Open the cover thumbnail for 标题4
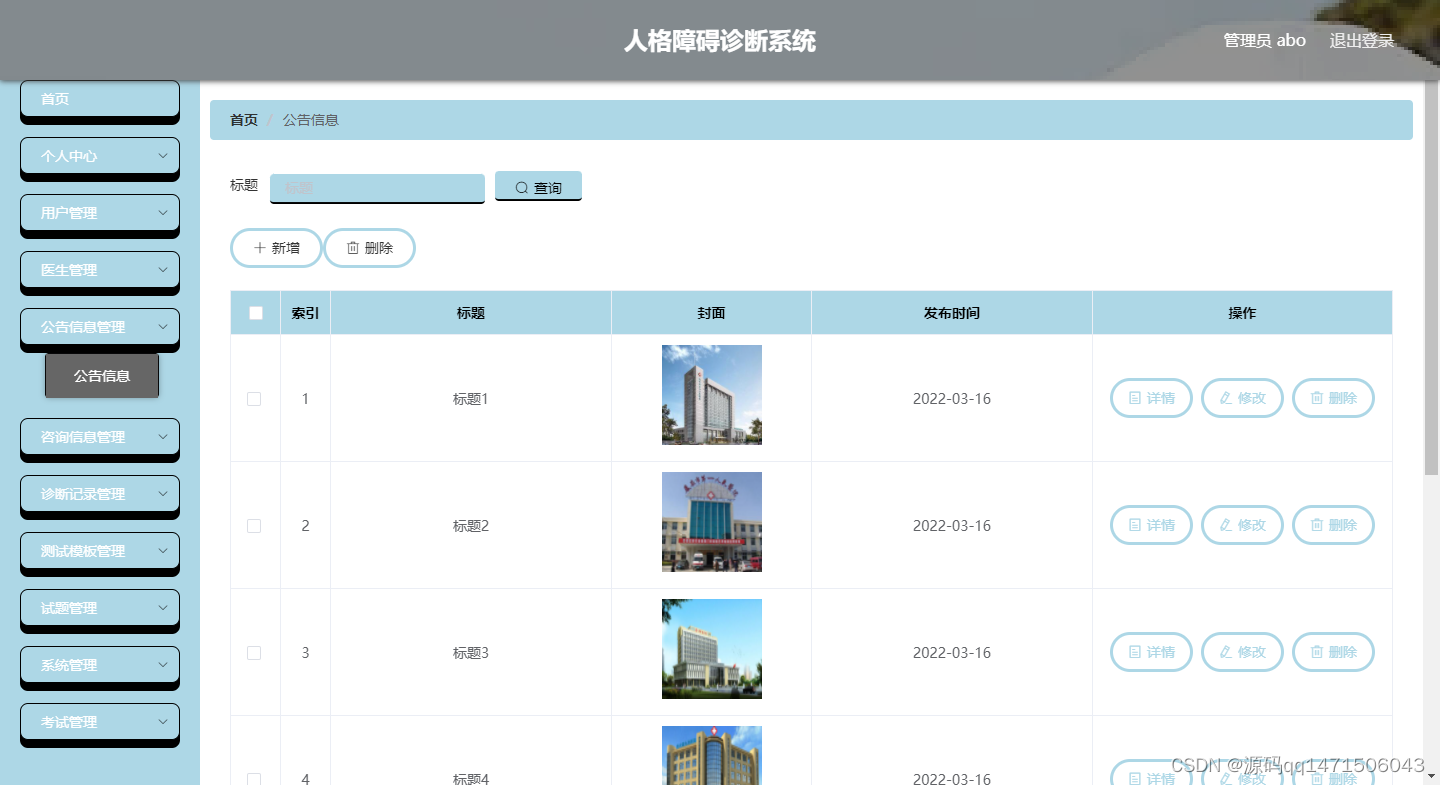 (712, 755)
